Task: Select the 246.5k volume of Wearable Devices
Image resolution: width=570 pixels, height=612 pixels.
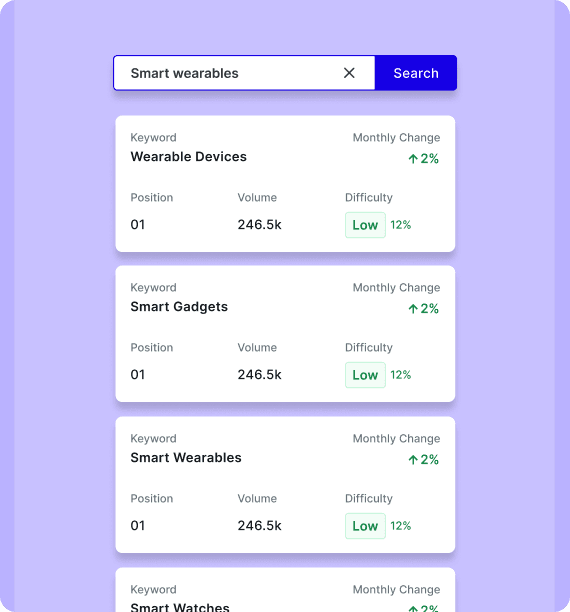Action: point(259,224)
